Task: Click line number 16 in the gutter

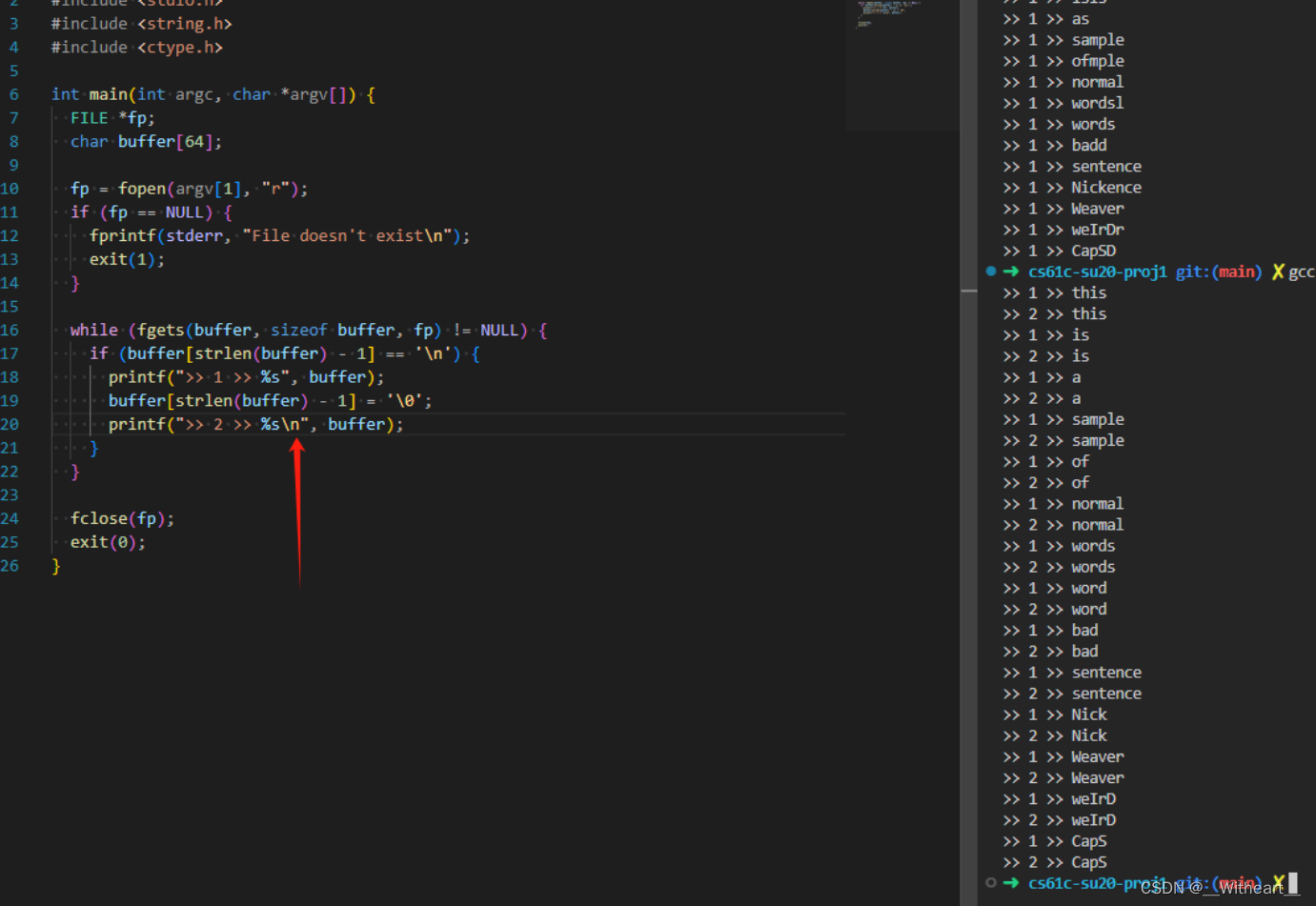Action: pyautogui.click(x=10, y=330)
